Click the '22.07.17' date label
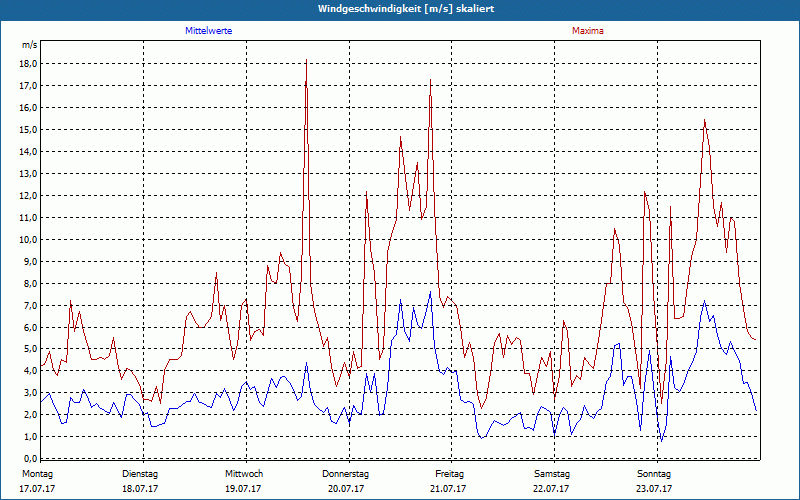Screen dimensions: 800x500 (551, 489)
